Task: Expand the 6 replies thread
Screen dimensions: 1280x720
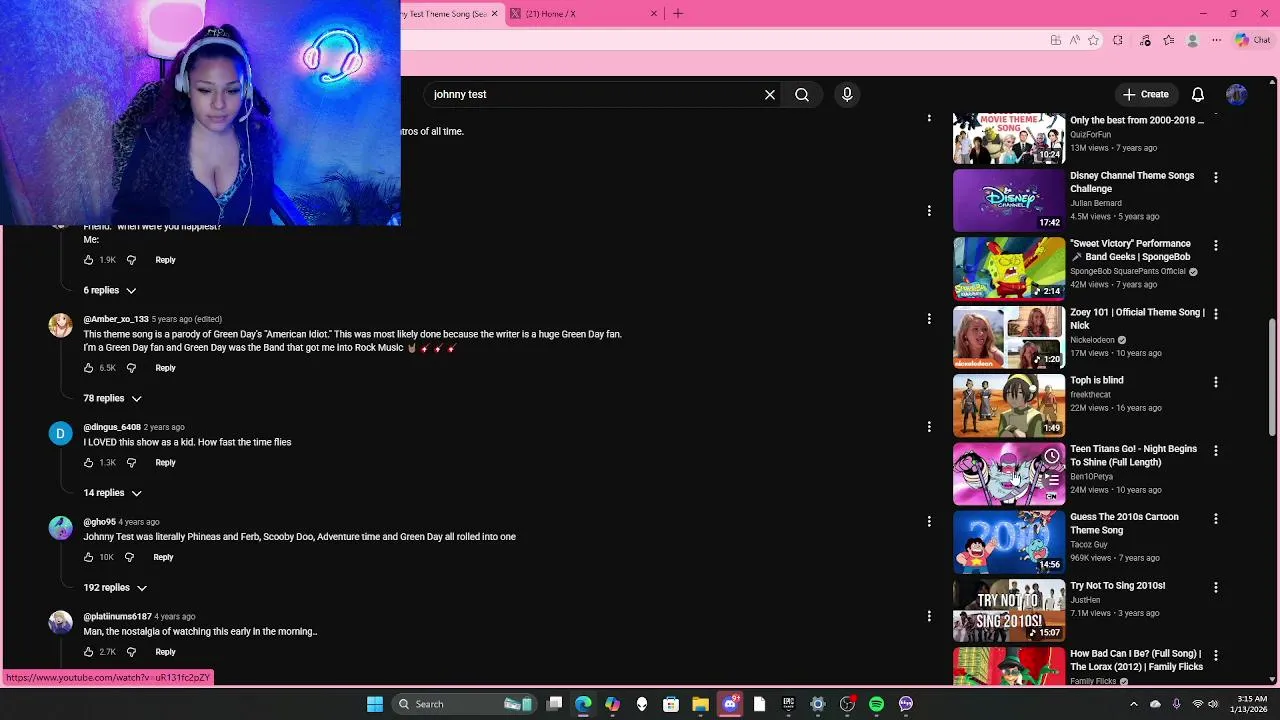Action: pyautogui.click(x=109, y=290)
